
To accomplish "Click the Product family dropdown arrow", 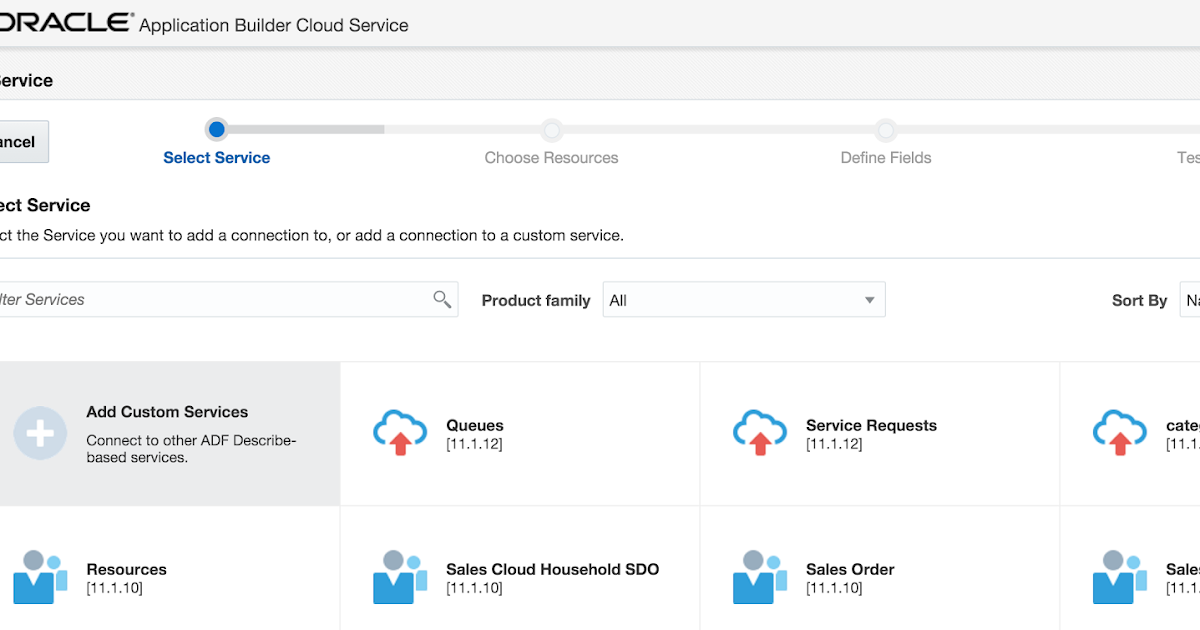I will pyautogui.click(x=869, y=299).
